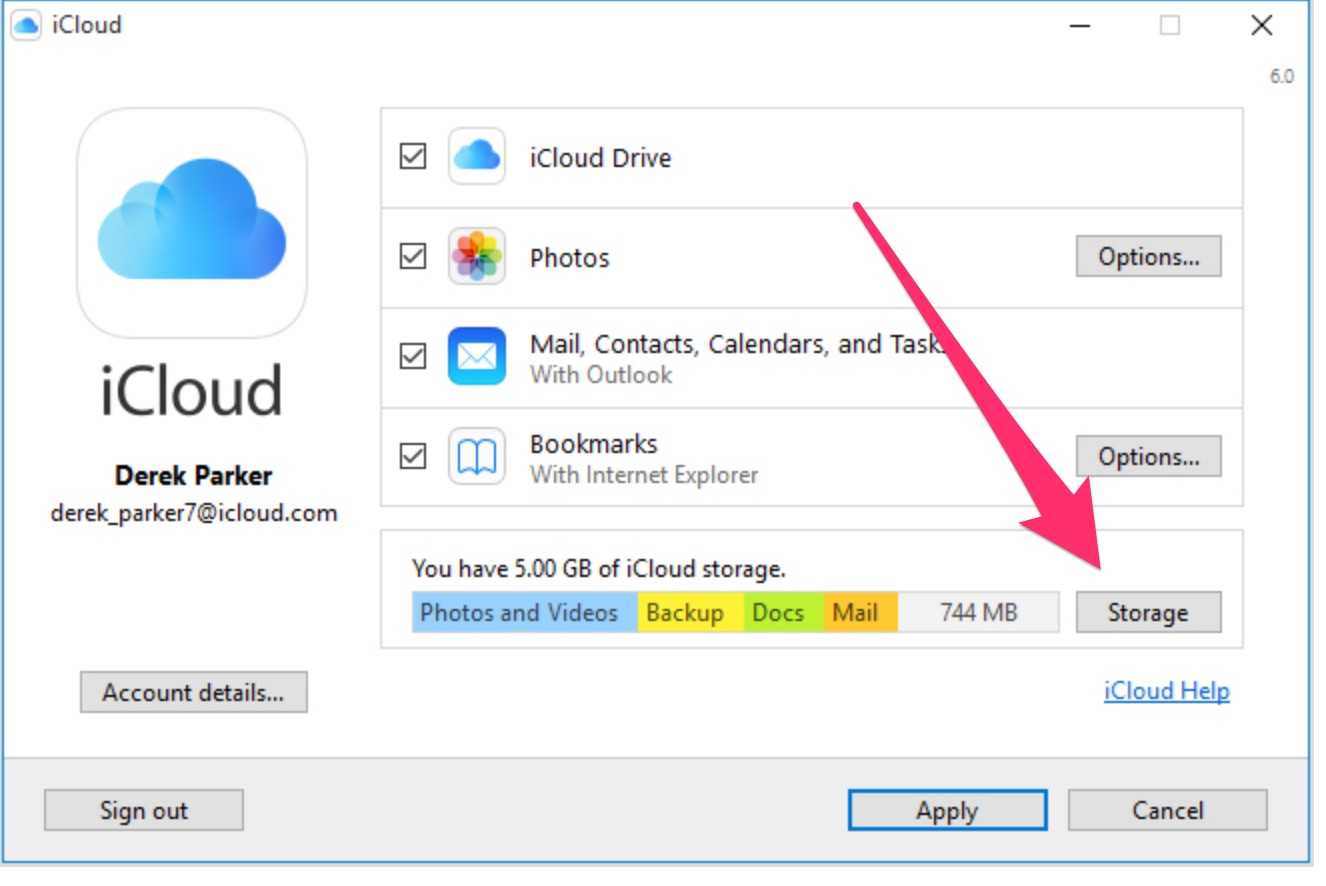The height and width of the screenshot is (886, 1326).
Task: Click the Bookmarks label text
Action: coord(593,443)
